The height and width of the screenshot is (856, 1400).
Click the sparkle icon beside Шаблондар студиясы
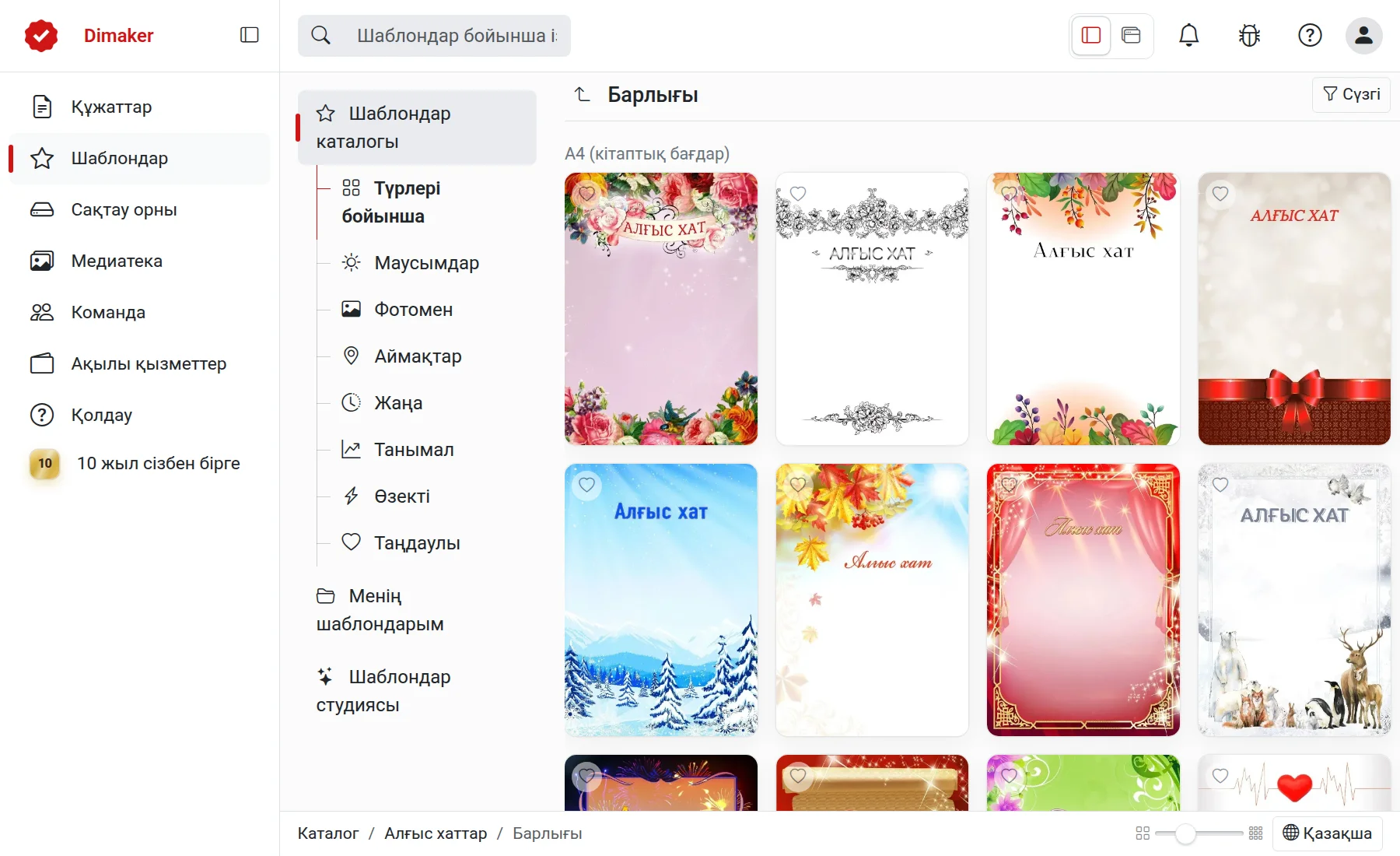pos(325,676)
